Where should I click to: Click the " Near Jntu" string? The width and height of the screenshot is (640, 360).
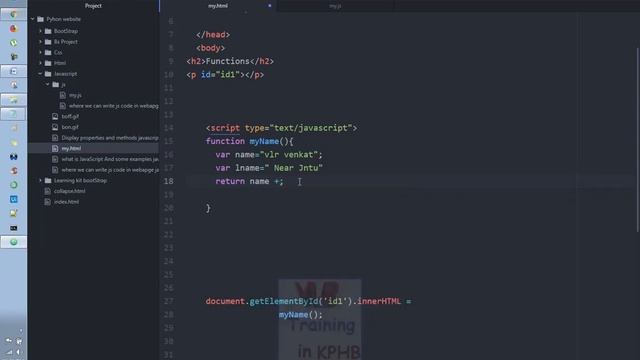[x=293, y=168]
